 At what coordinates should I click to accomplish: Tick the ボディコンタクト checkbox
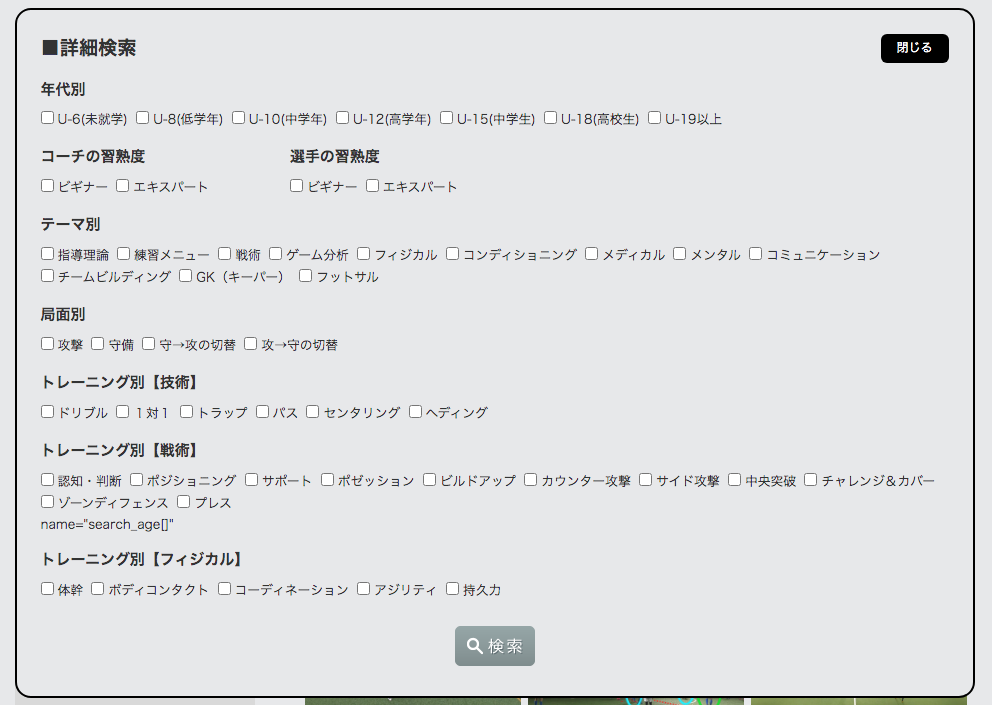[97, 589]
